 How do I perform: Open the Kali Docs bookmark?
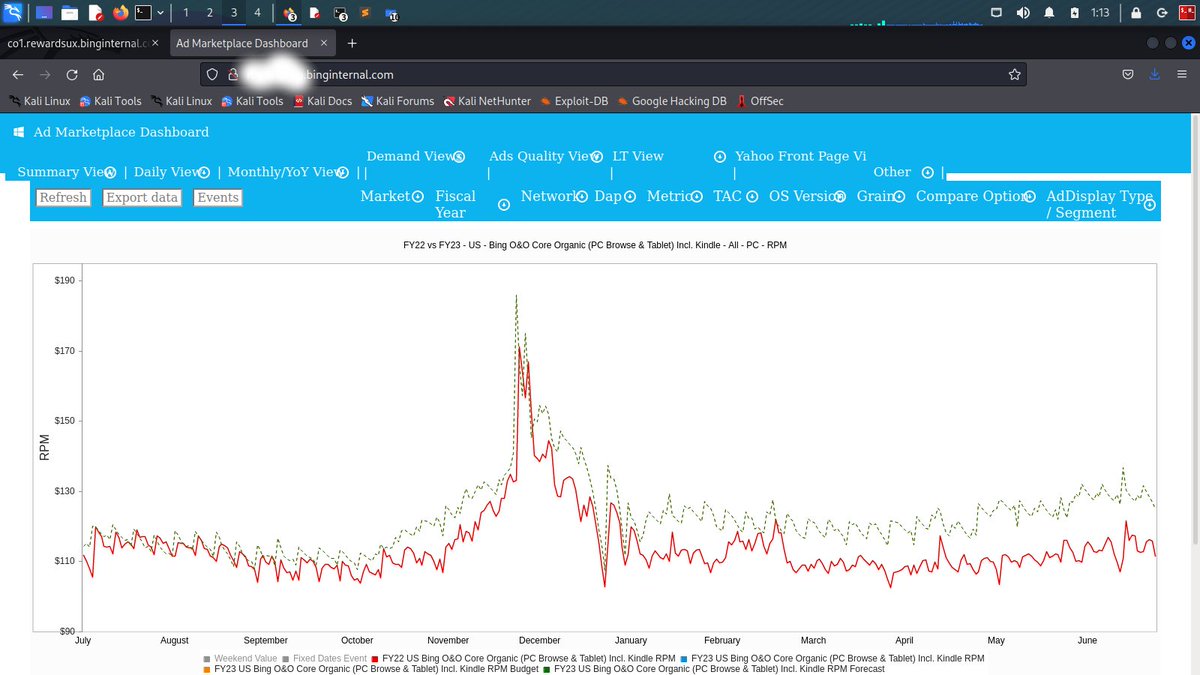[x=322, y=101]
